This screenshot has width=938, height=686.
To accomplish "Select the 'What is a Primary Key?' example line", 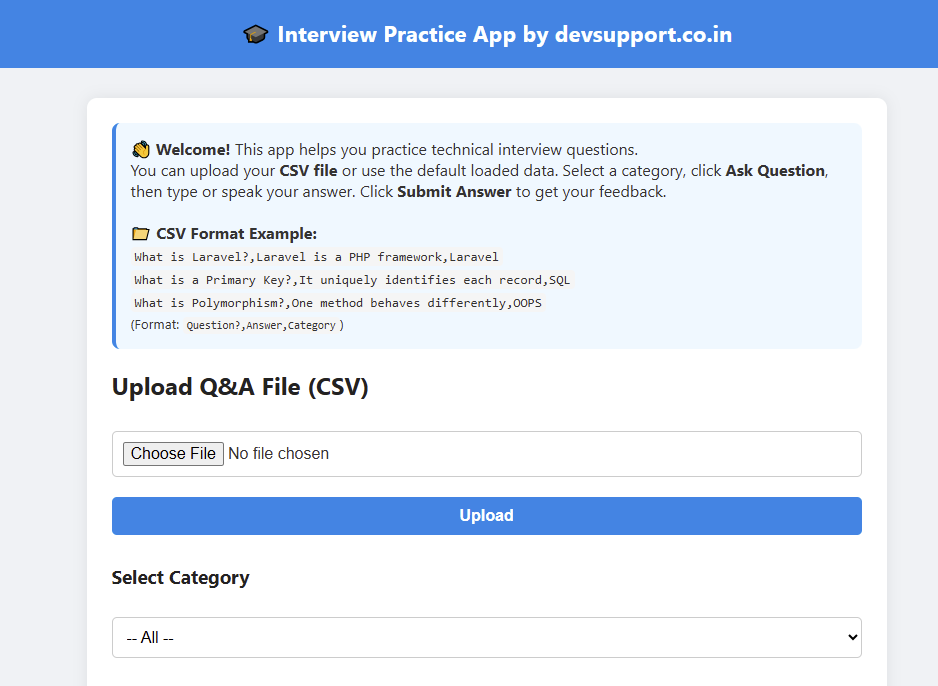I will (x=352, y=280).
